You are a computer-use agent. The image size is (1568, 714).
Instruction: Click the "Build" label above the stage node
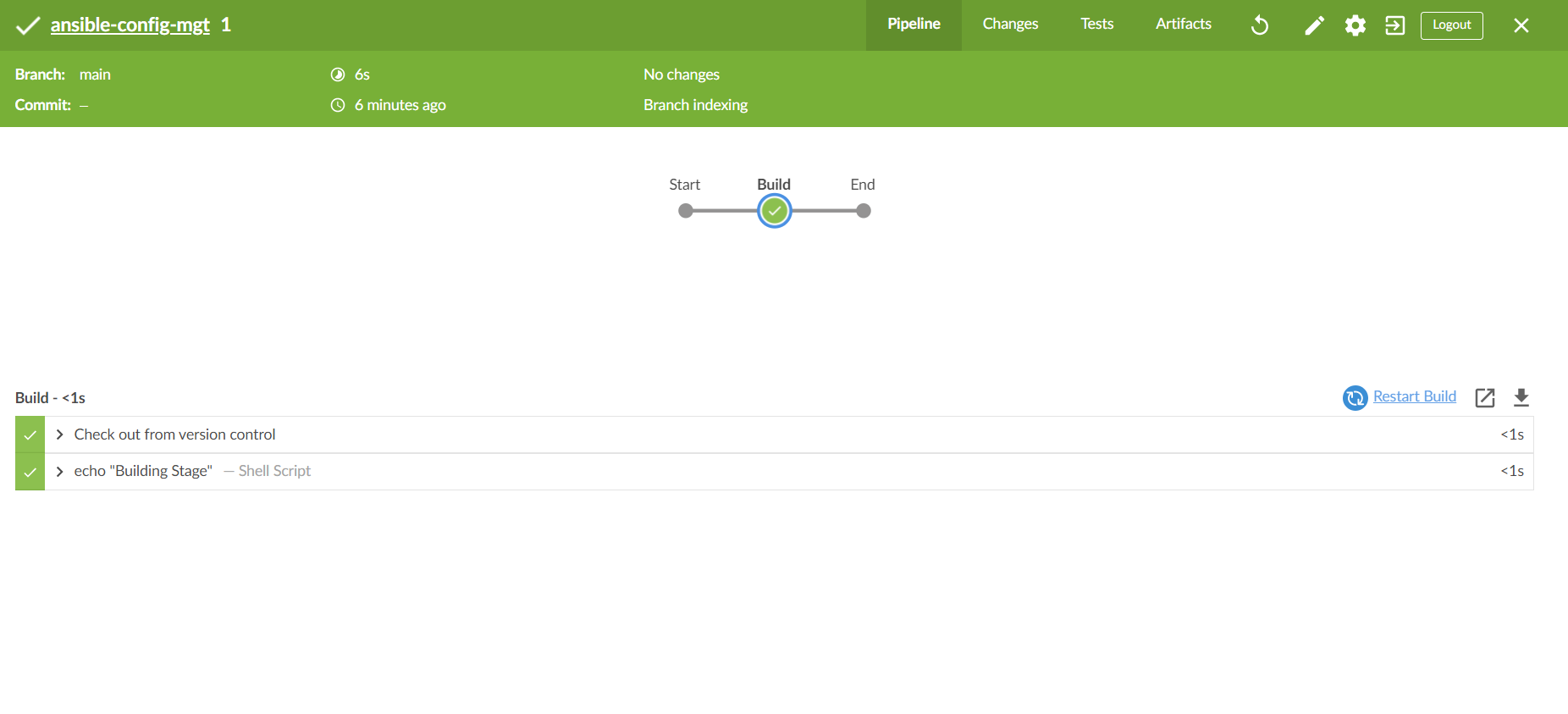click(x=774, y=185)
